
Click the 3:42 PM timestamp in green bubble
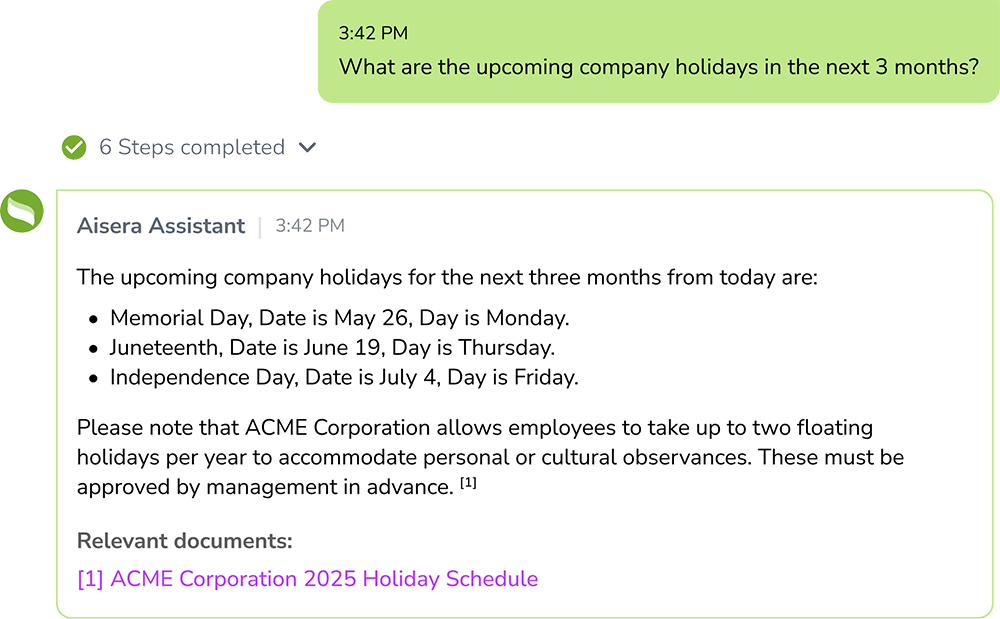[x=373, y=33]
